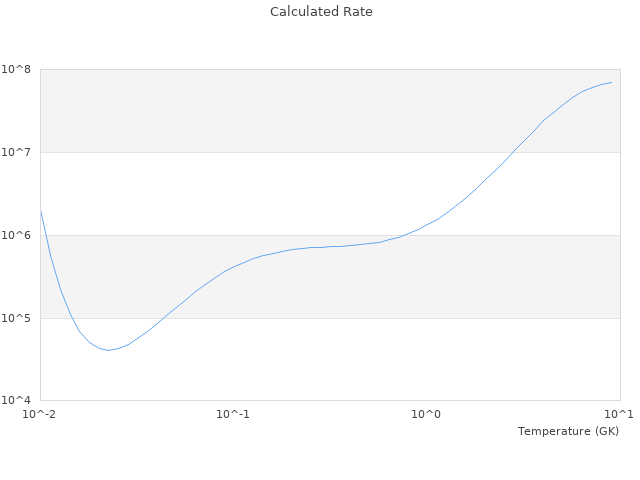Click the lowest point of the blue curve
640x480 pixels.
point(108,350)
